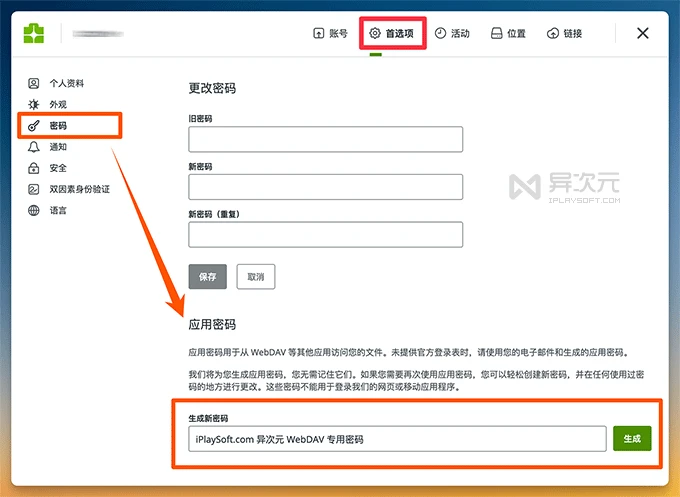680x497 pixels.
Task: Click the two-factor authentication icon
Action: [x=33, y=189]
